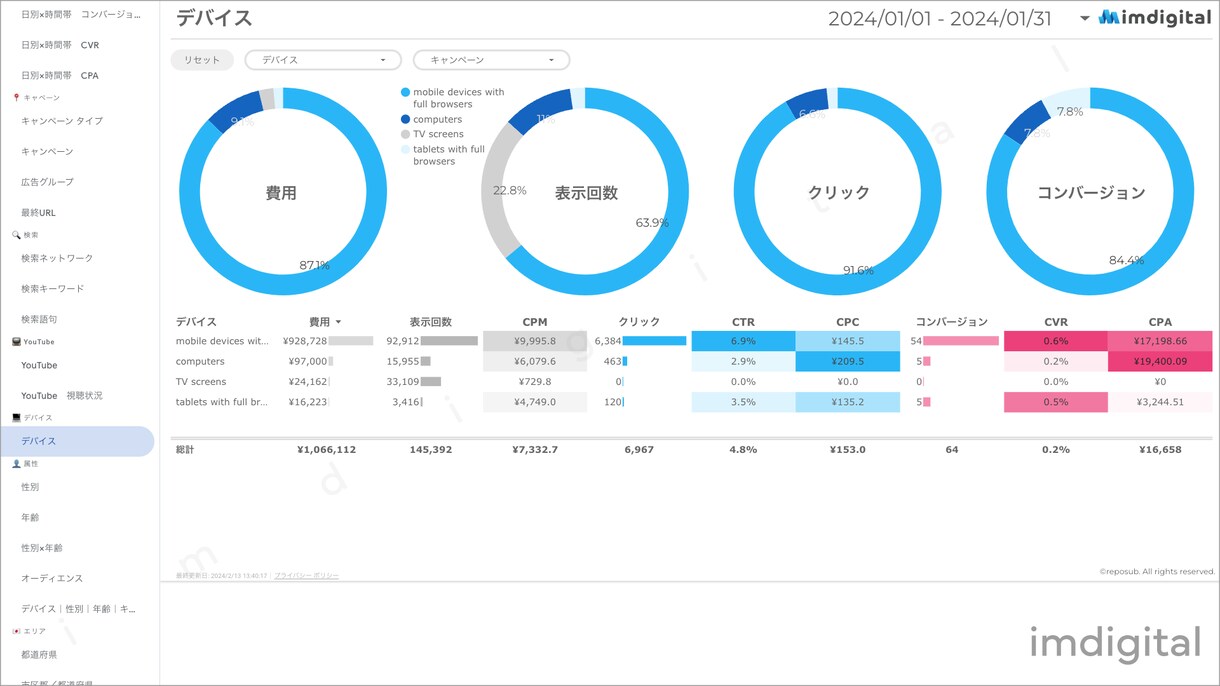Screen dimensions: 1220x686
Task: Click the computers legend color dot
Action: (x=405, y=120)
